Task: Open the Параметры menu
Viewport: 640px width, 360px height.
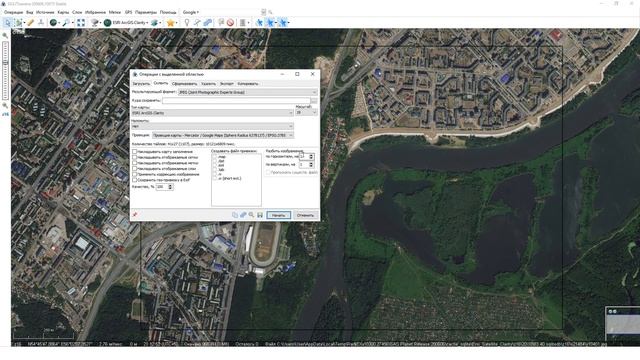Action: click(145, 12)
